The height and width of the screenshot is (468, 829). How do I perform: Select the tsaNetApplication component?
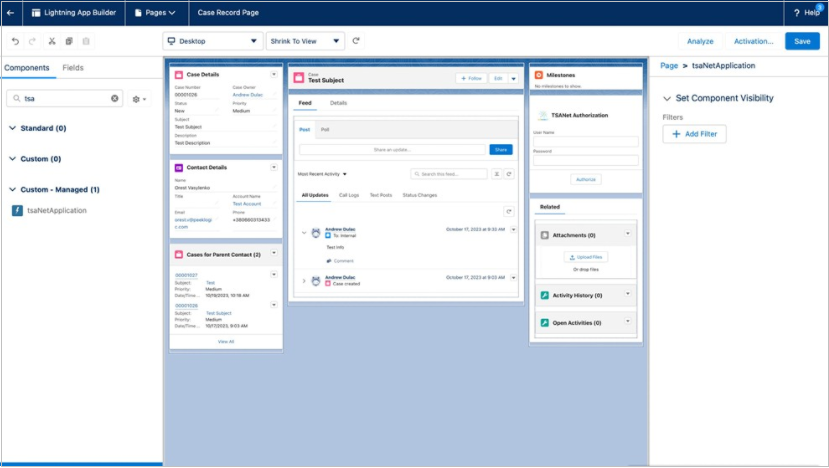(56, 210)
